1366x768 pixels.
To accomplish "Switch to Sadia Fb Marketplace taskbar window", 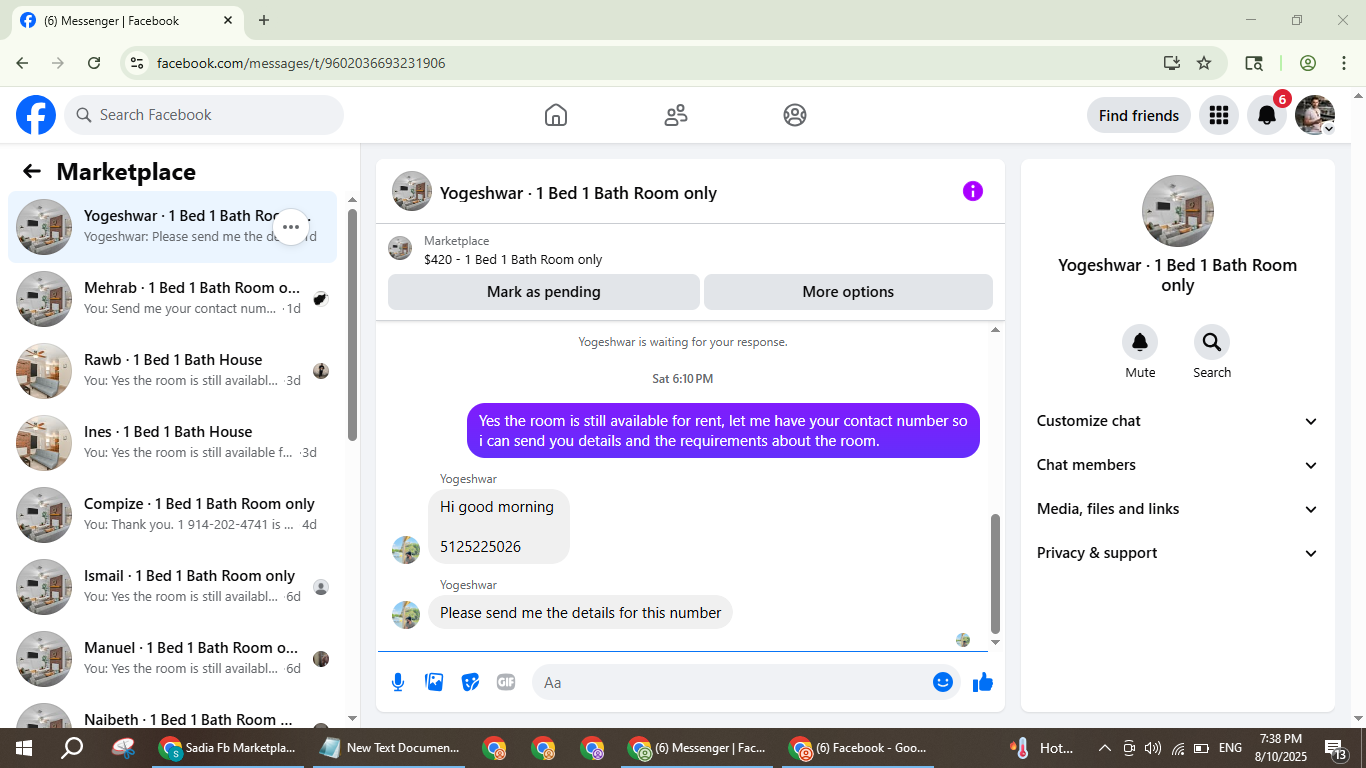I will 230,748.
